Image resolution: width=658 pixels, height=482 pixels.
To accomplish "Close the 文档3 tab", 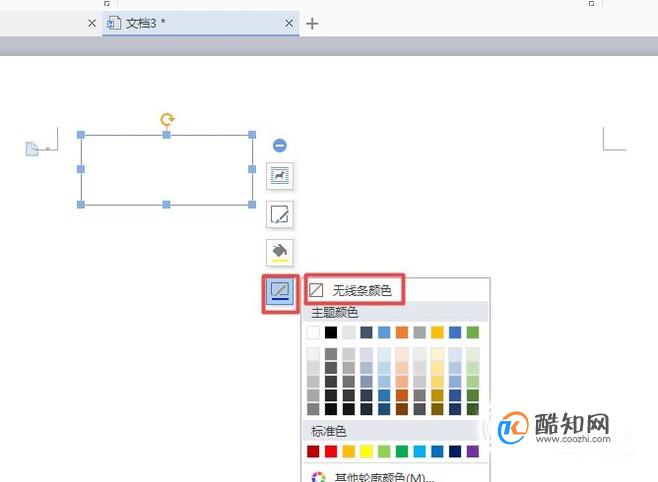I will pos(289,23).
